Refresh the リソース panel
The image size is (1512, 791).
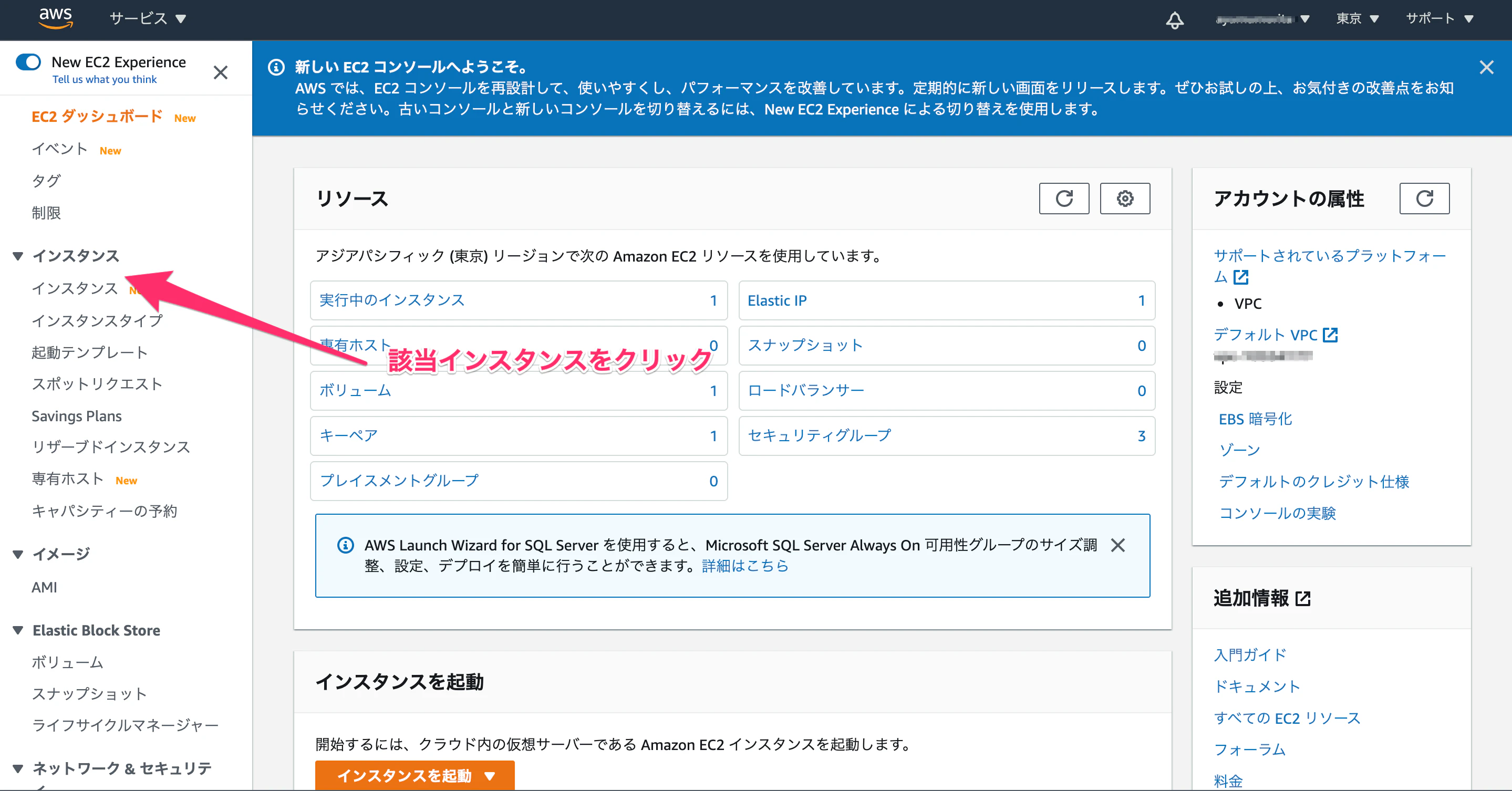point(1063,199)
